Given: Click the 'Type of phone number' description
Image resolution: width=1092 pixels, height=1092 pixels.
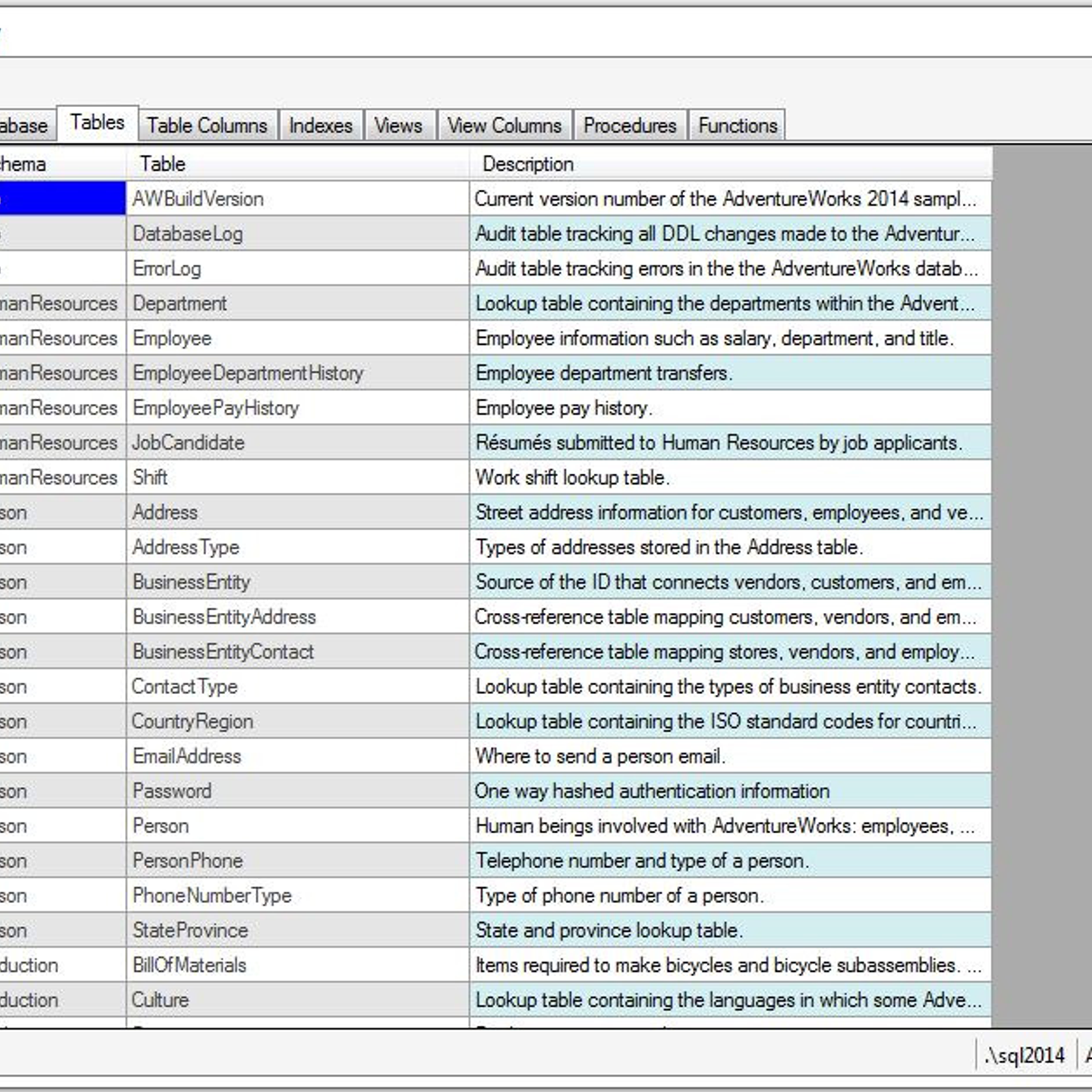Looking at the screenshot, I should [730, 895].
